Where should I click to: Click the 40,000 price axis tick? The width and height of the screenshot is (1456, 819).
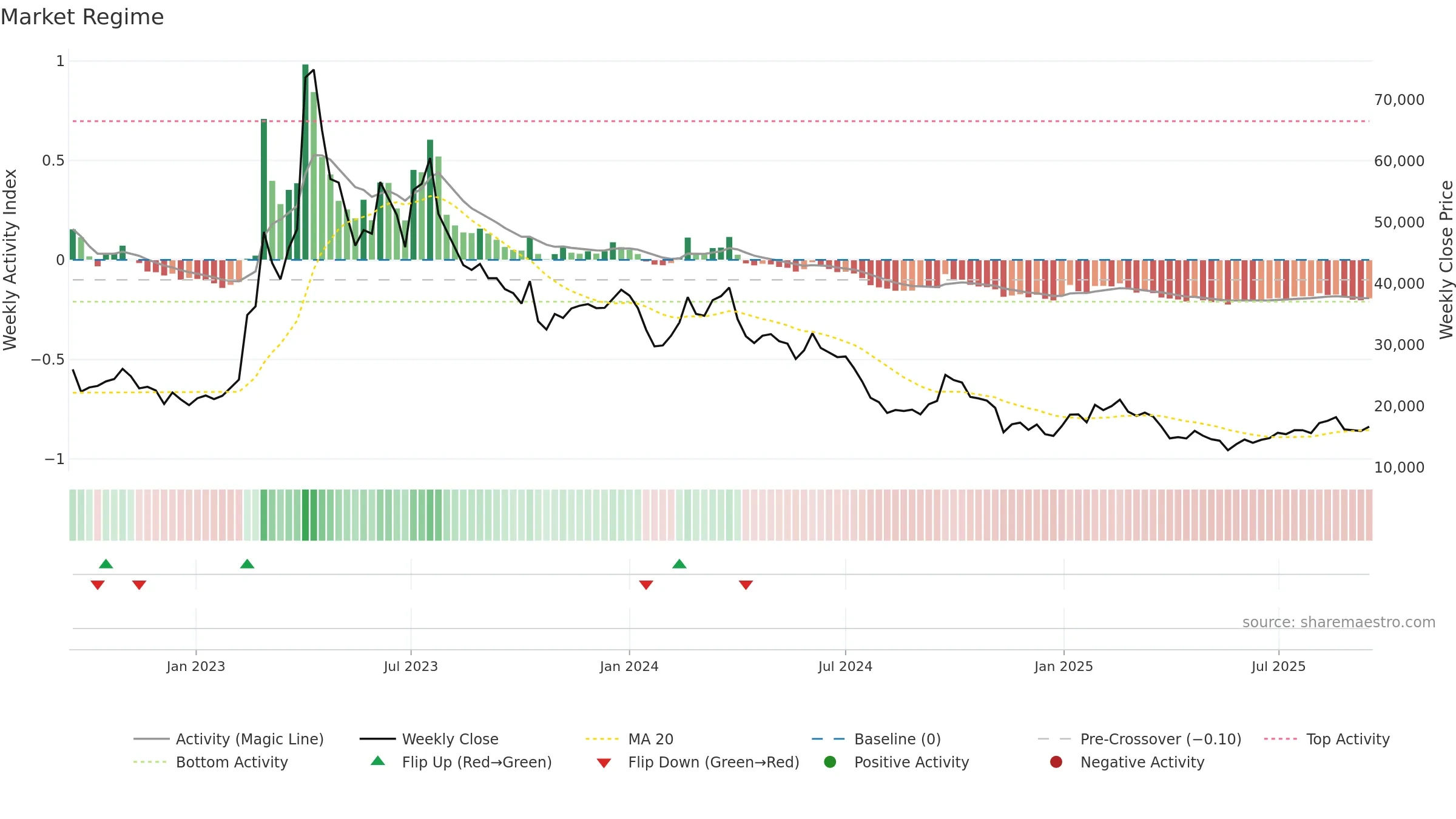[1400, 283]
